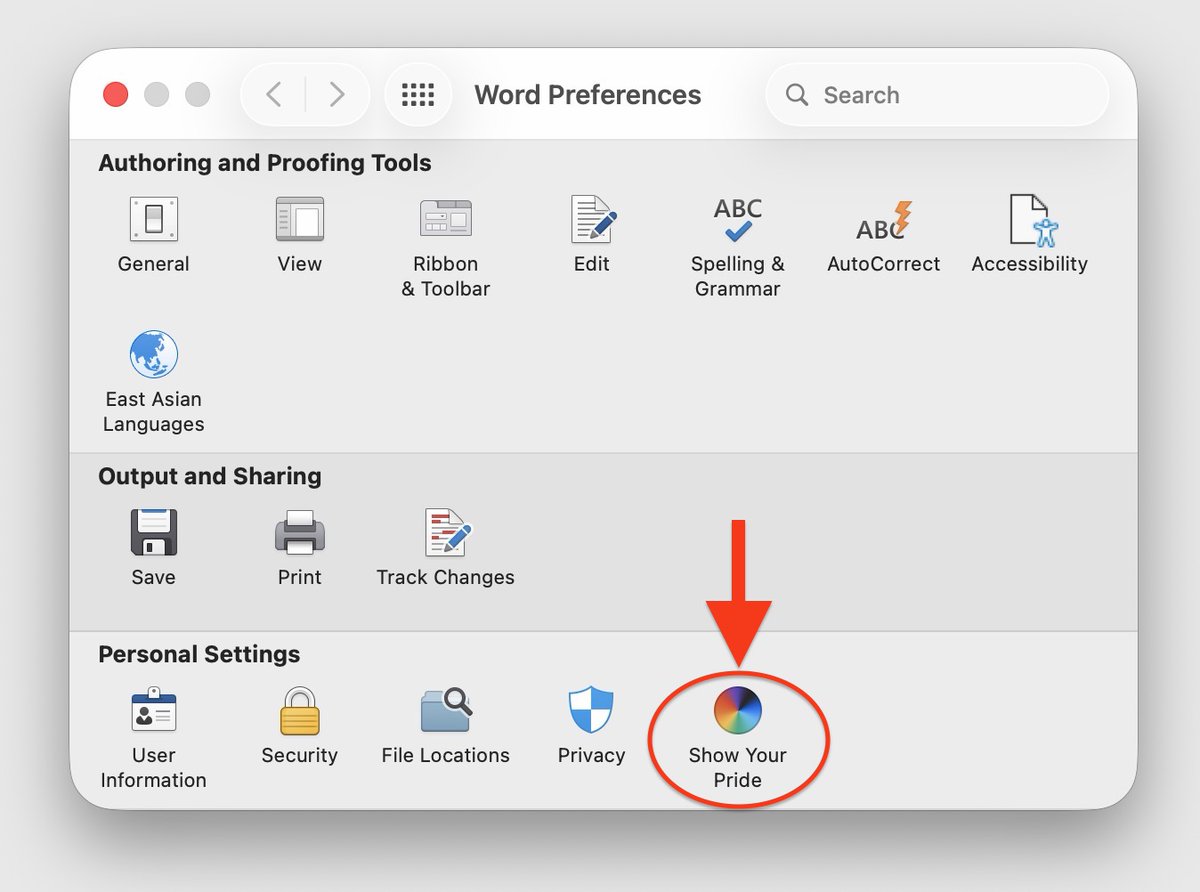Open Show Your Pride settings

coord(738,738)
